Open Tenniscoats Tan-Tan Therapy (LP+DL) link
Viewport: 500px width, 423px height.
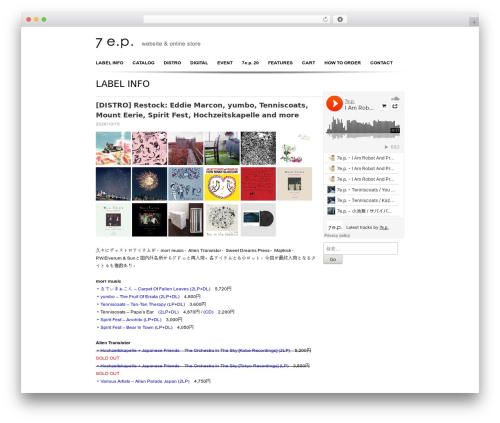(143, 304)
